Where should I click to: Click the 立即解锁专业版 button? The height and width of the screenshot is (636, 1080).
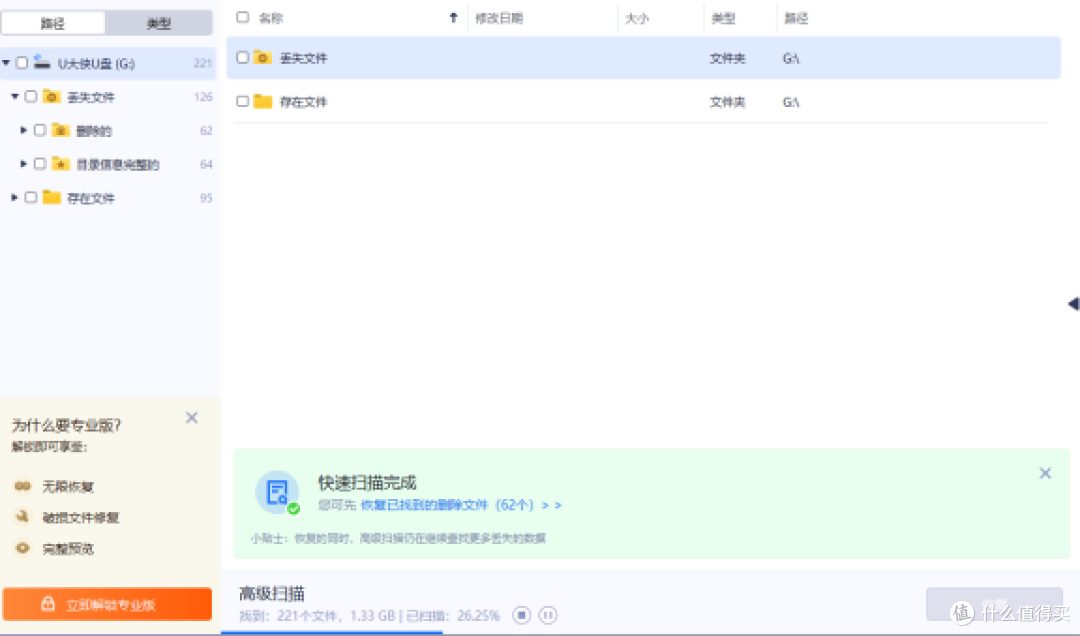point(107,604)
